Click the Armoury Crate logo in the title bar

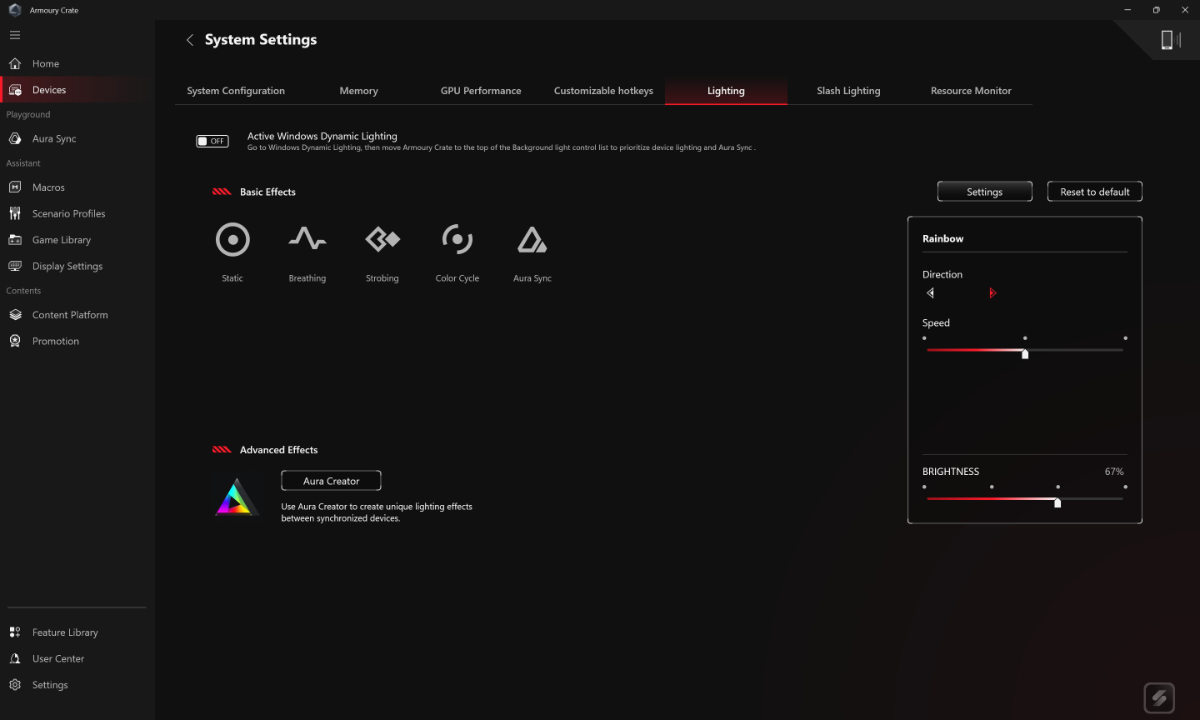[x=15, y=10]
